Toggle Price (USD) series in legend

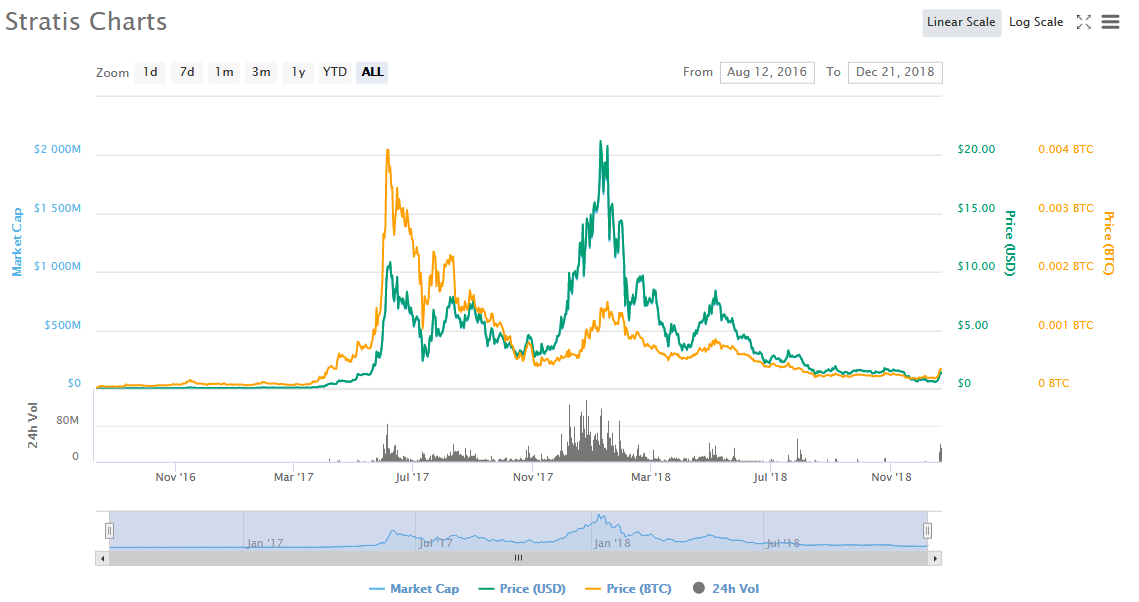pyautogui.click(x=522, y=589)
